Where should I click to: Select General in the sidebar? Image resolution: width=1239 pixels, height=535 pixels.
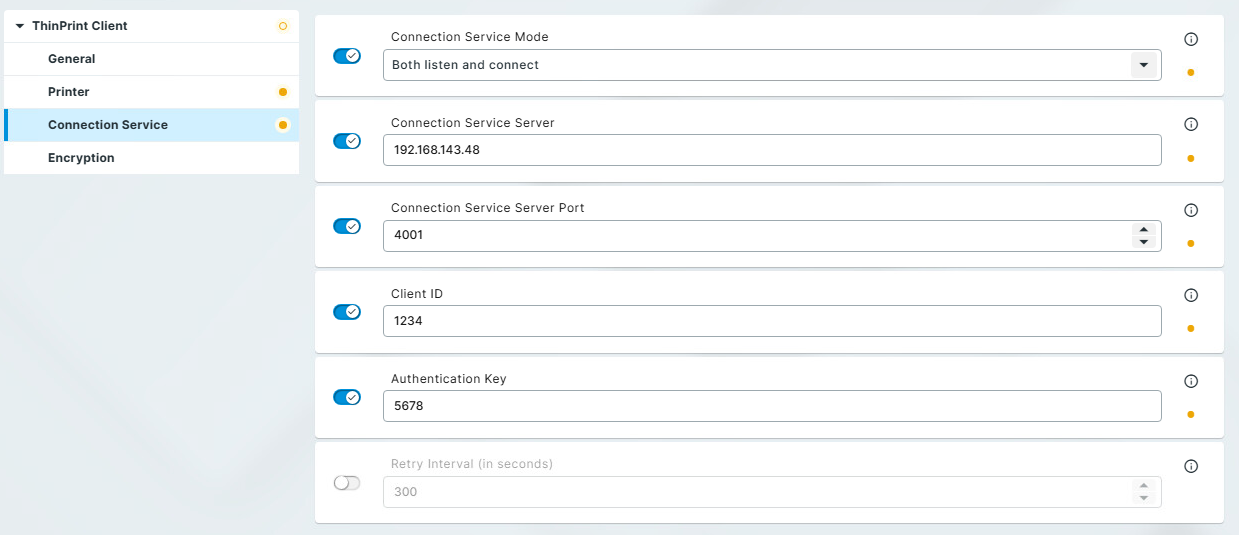coord(72,59)
